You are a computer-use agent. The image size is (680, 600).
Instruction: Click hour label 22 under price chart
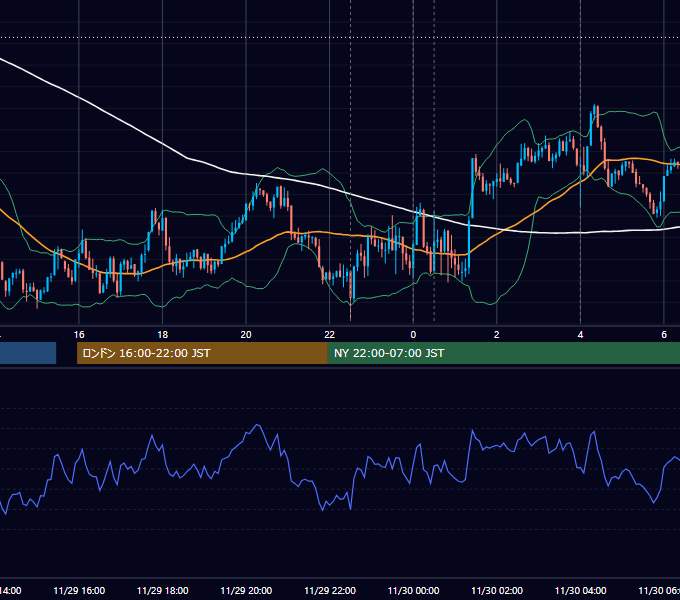[330, 335]
